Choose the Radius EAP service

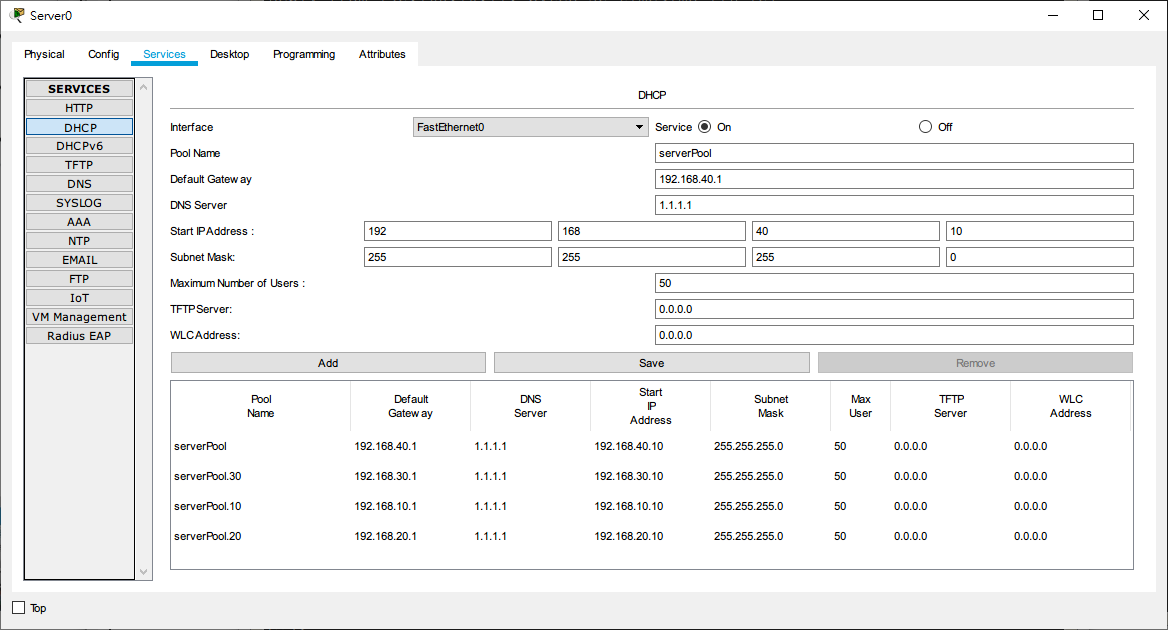(79, 336)
